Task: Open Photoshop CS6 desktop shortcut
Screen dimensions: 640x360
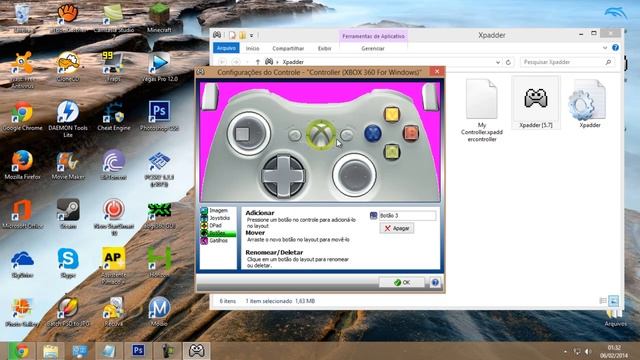Action: point(159,116)
